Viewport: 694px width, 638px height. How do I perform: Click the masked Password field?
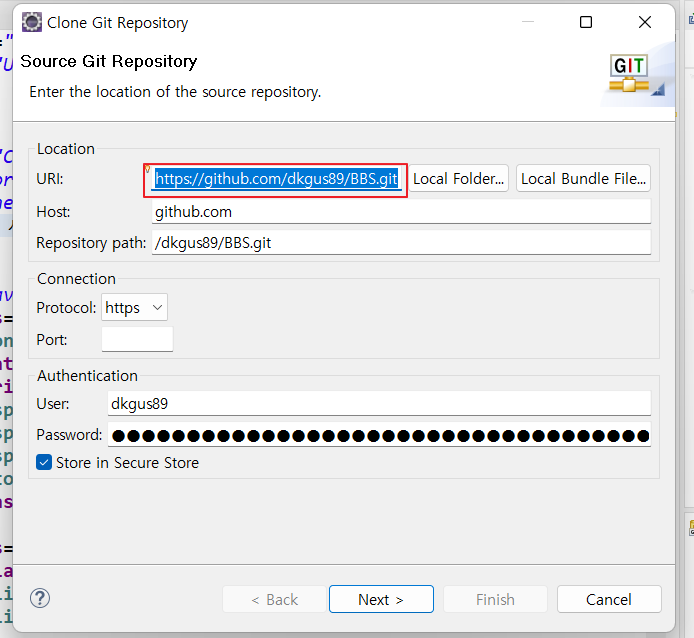click(379, 435)
